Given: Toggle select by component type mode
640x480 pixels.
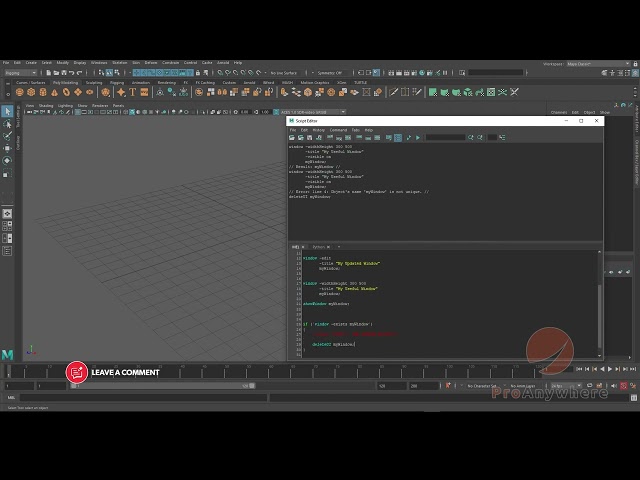Looking at the screenshot, I should [x=117, y=73].
